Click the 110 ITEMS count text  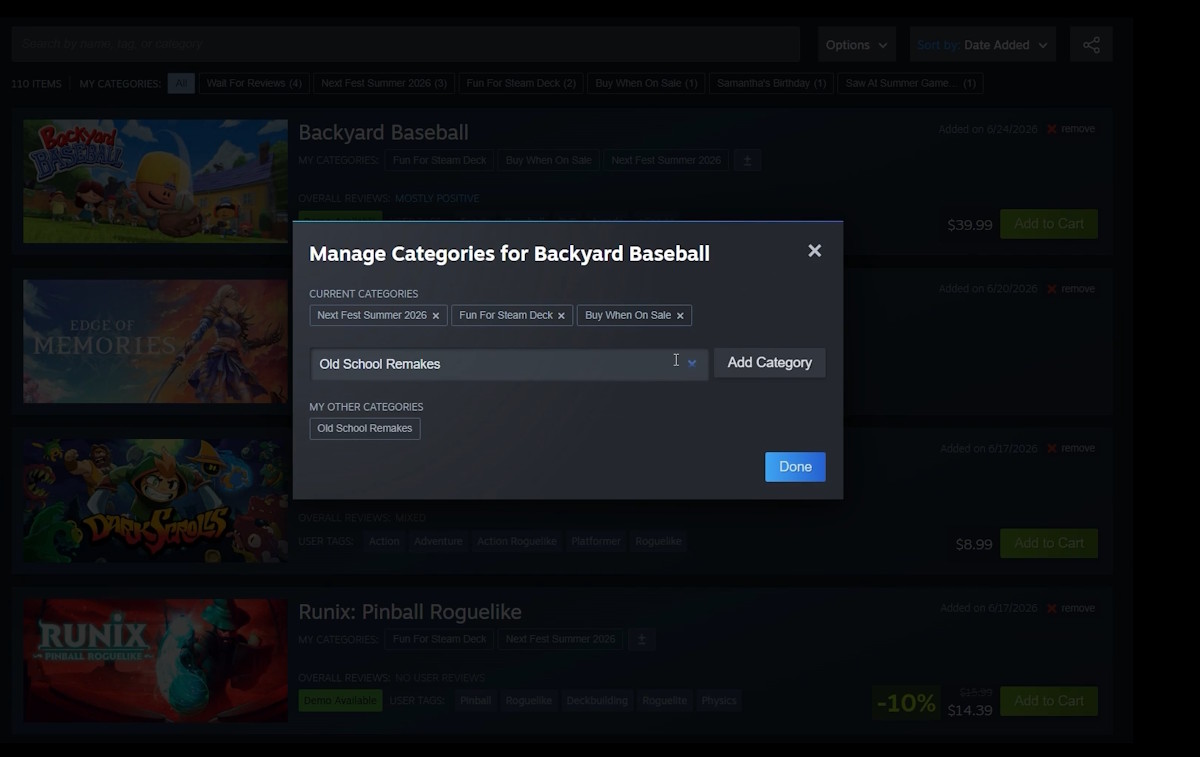pyautogui.click(x=37, y=84)
